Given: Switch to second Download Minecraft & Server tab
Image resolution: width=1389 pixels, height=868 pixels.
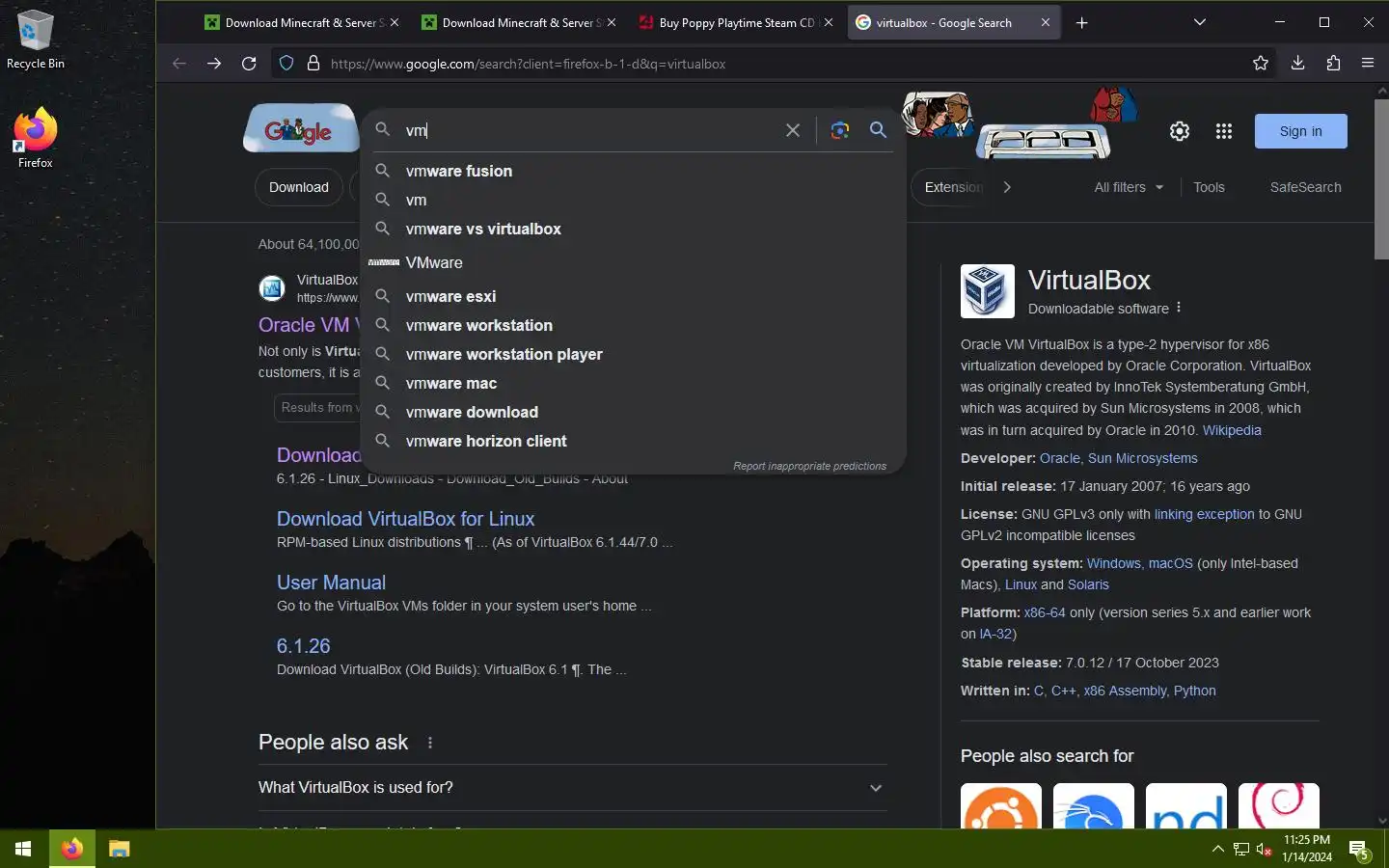Looking at the screenshot, I should 518,22.
